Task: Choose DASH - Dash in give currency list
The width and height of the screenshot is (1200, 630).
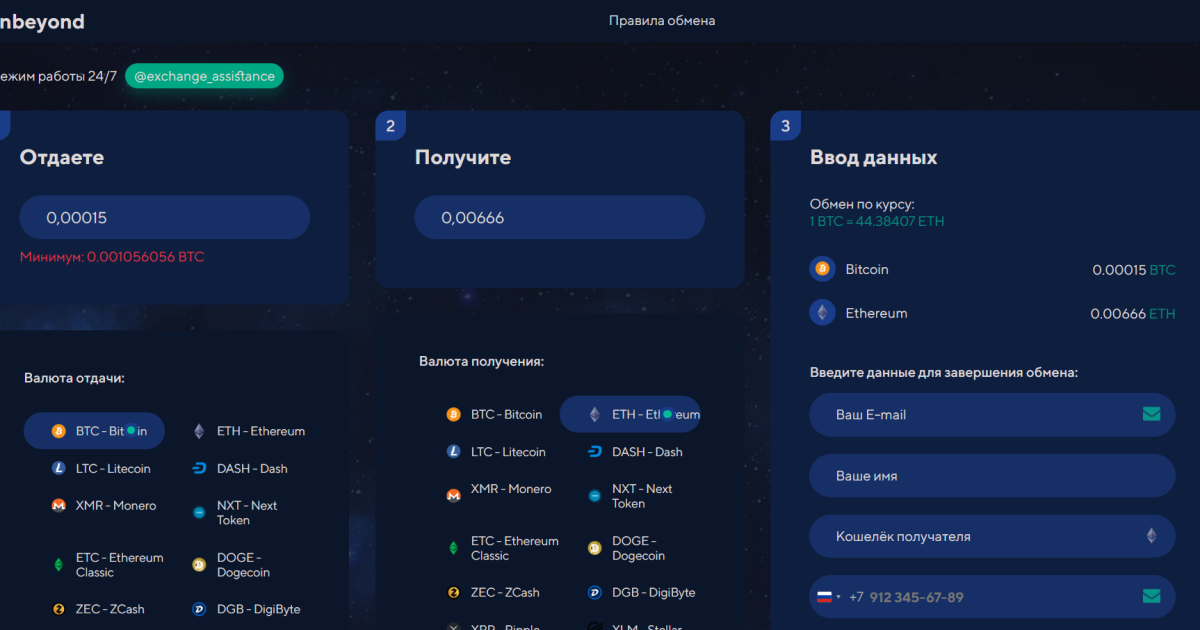Action: (x=239, y=468)
